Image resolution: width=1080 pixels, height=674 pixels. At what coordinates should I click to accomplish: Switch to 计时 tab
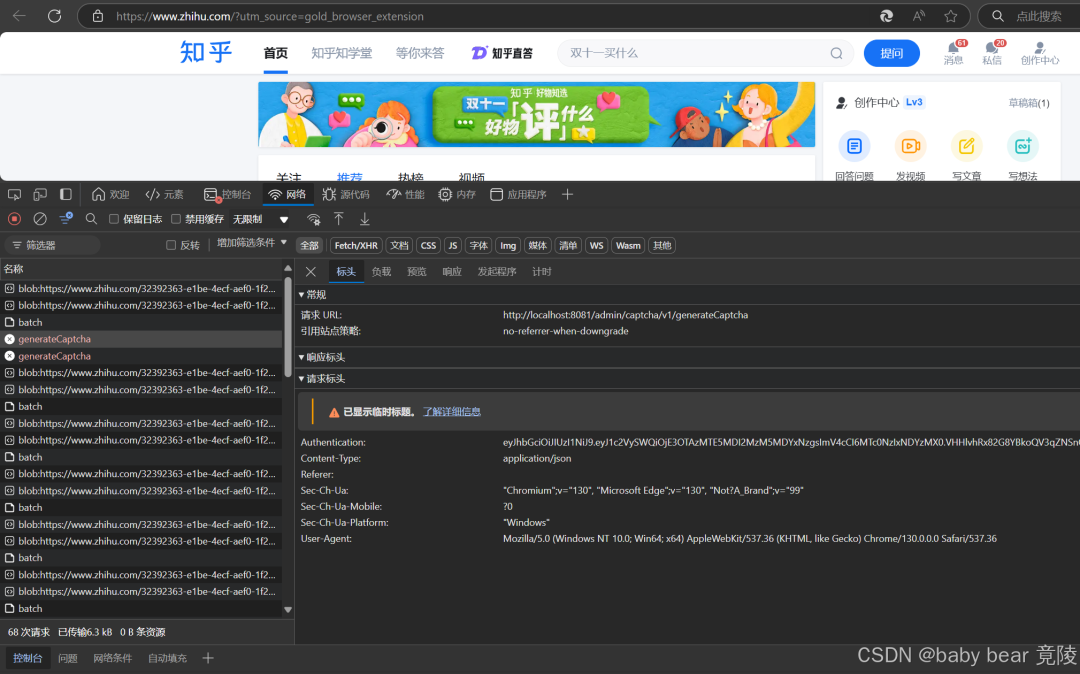coord(541,272)
